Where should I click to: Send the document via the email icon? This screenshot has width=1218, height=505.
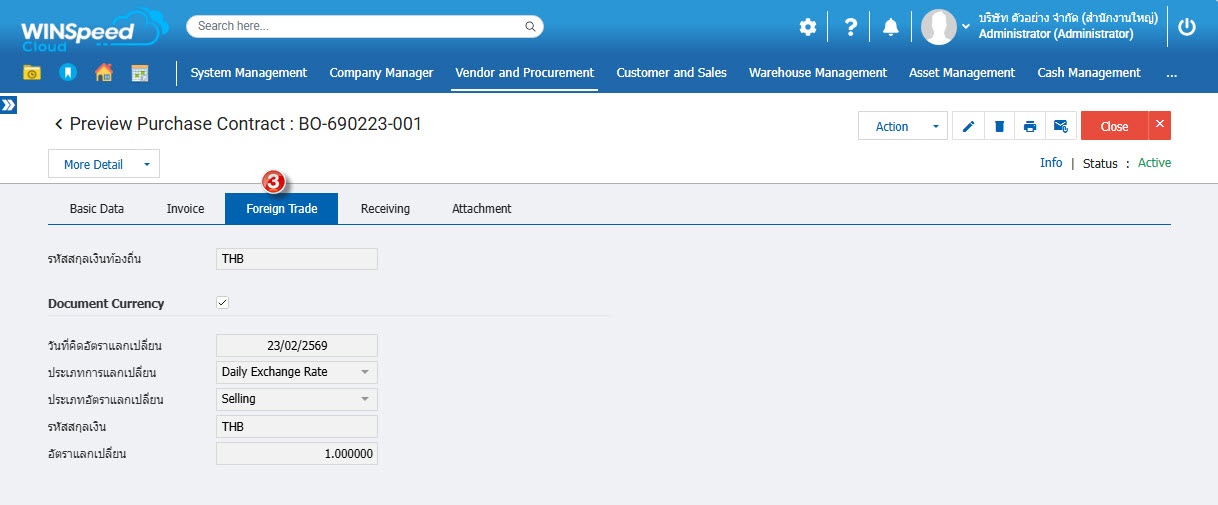coord(1060,126)
